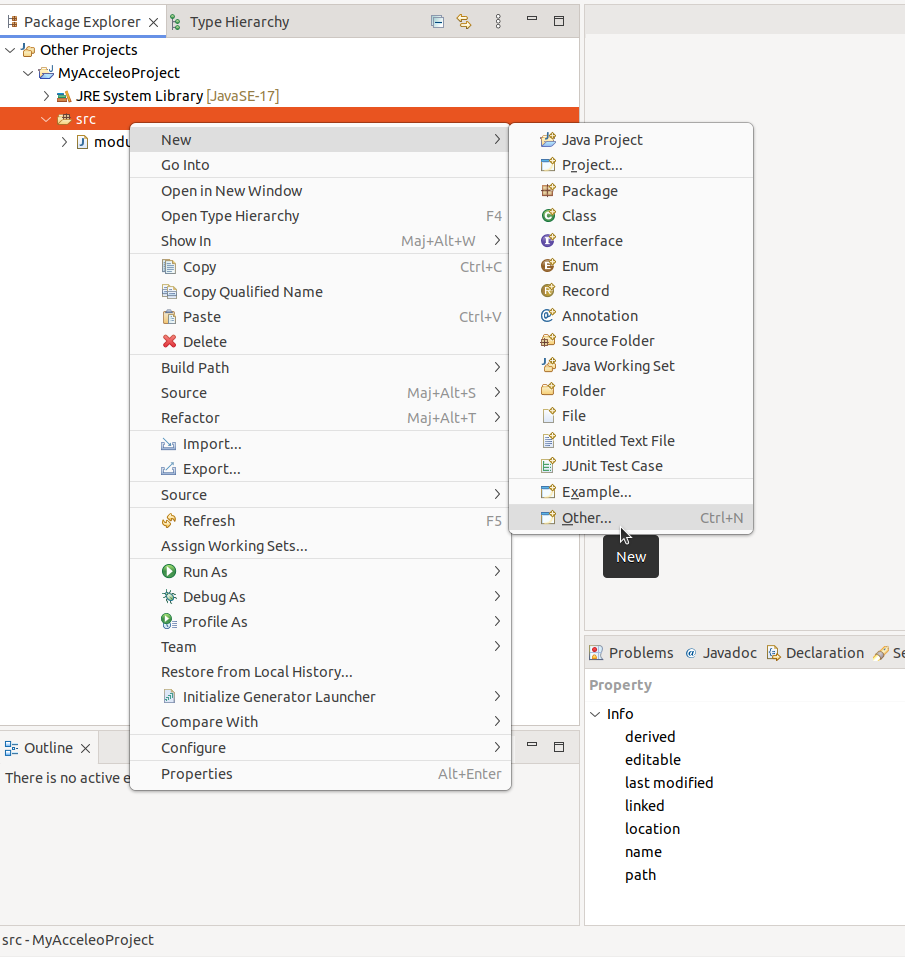This screenshot has height=957, width=905.
Task: Create a JUnit Test Case
Action: click(x=611, y=466)
